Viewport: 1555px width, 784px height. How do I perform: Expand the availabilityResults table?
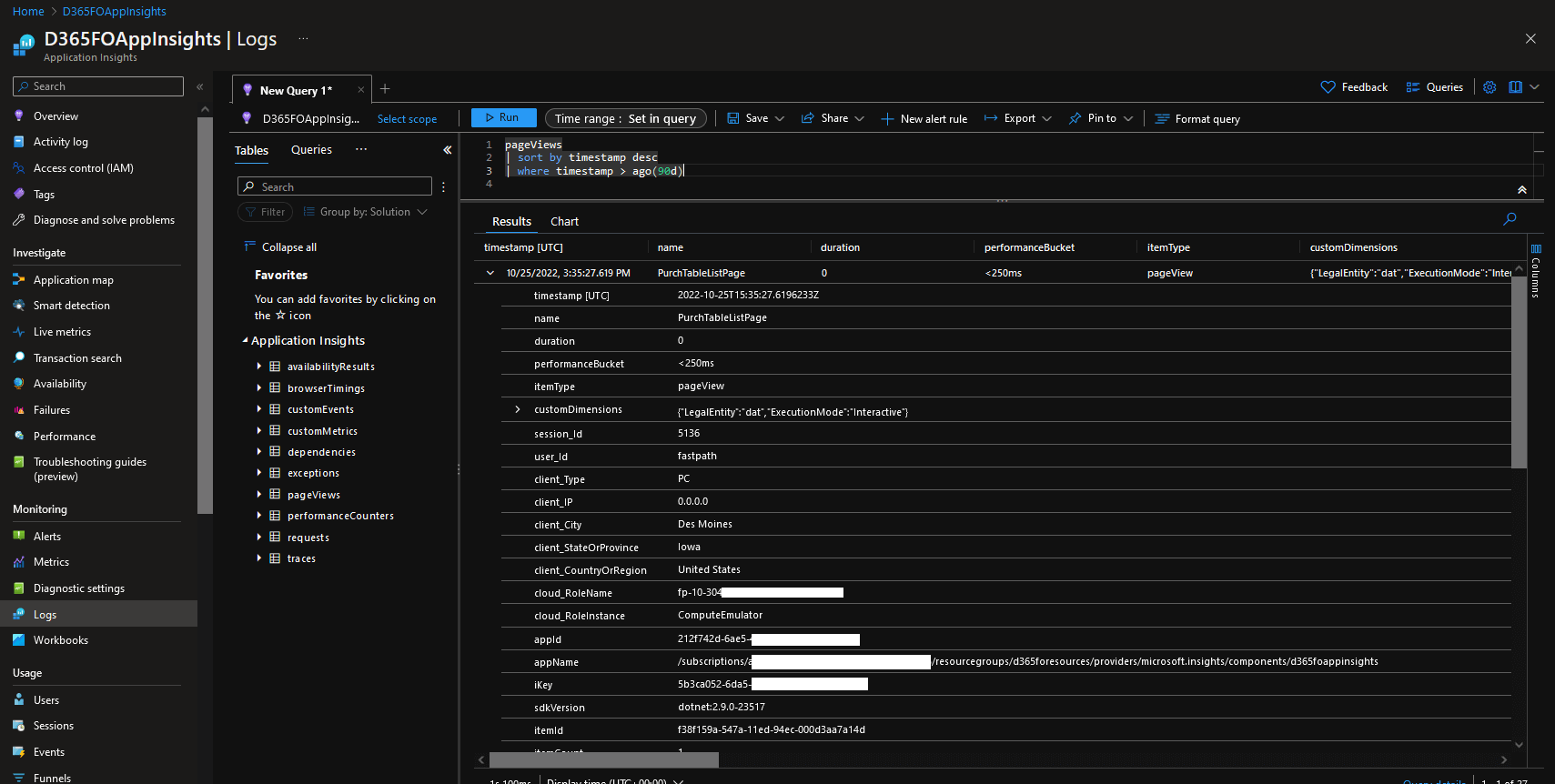tap(259, 367)
